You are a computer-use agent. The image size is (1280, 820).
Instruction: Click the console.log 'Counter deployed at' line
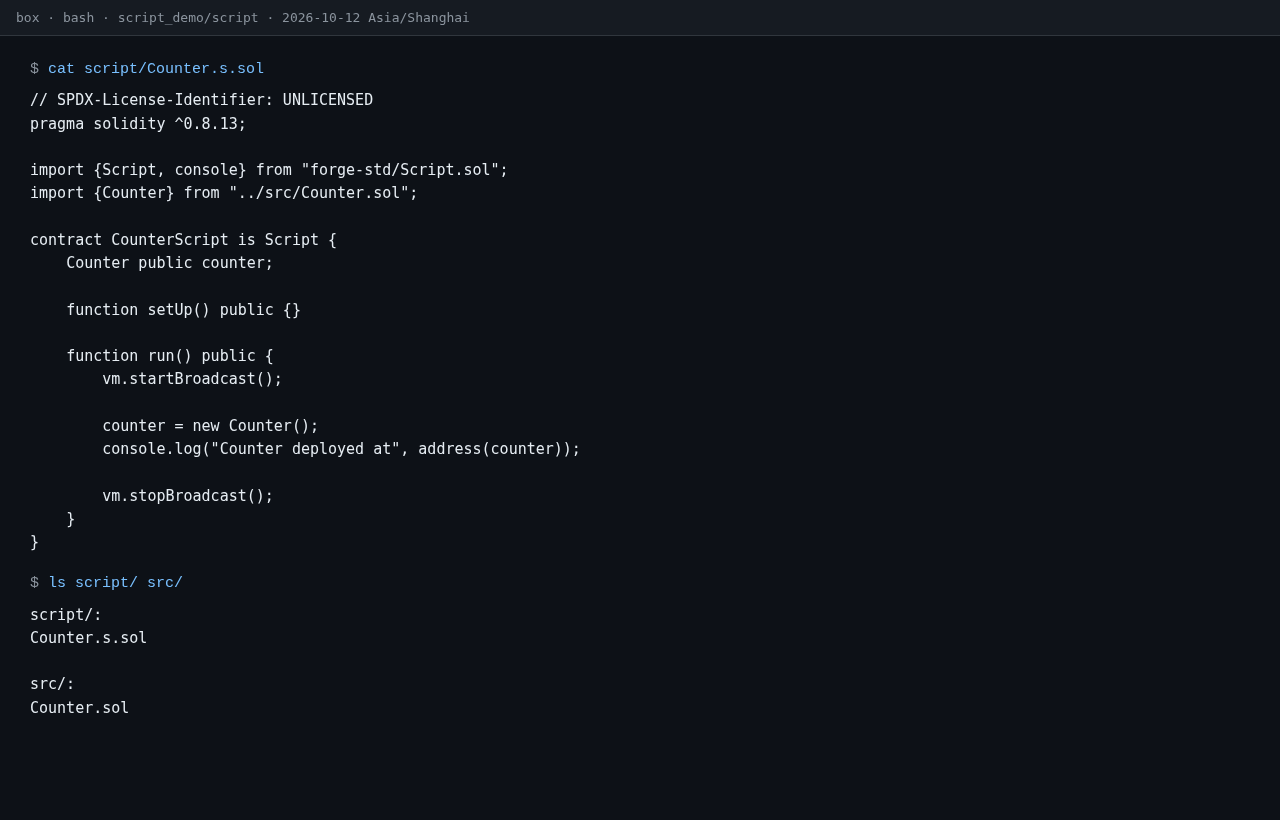point(341,449)
